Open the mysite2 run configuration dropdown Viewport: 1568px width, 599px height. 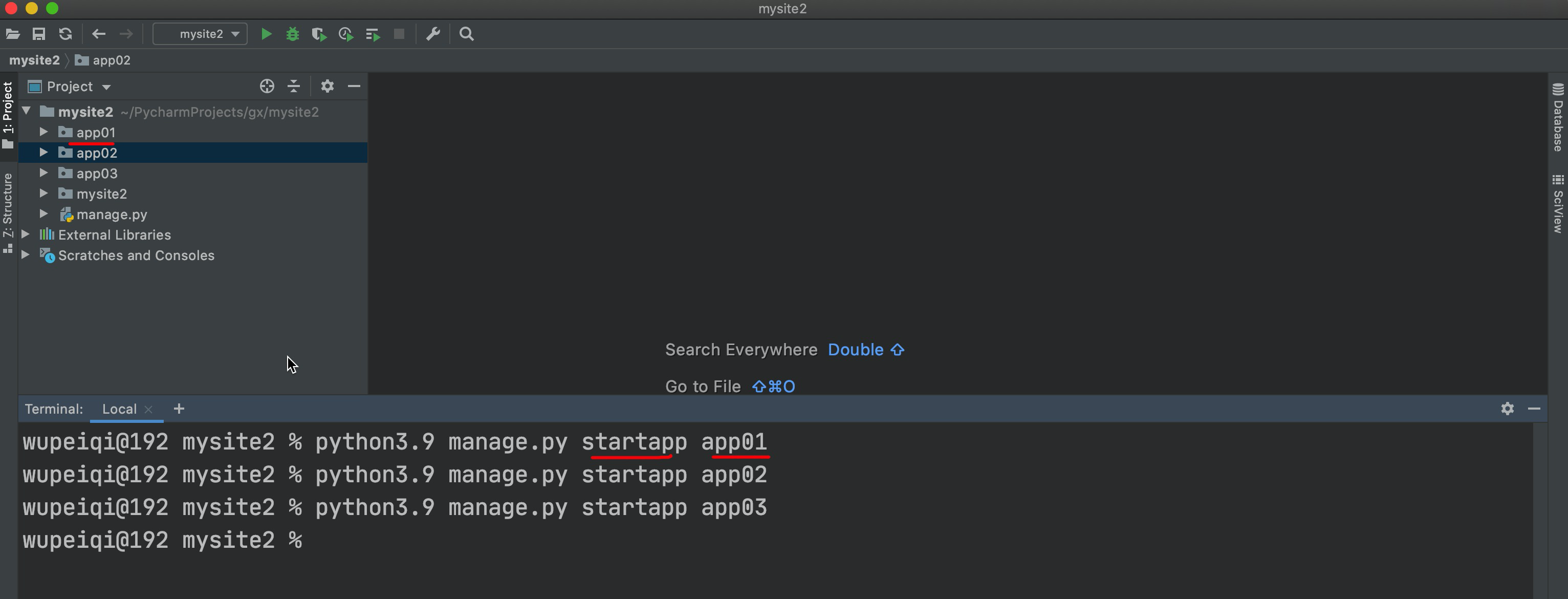(200, 34)
